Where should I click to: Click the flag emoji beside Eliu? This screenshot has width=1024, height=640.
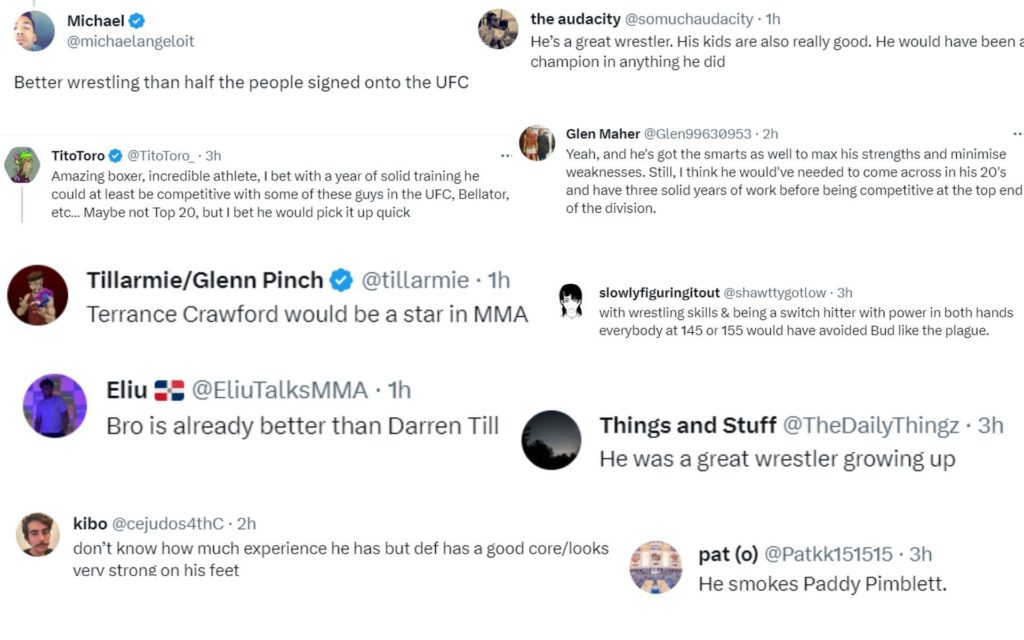click(169, 390)
